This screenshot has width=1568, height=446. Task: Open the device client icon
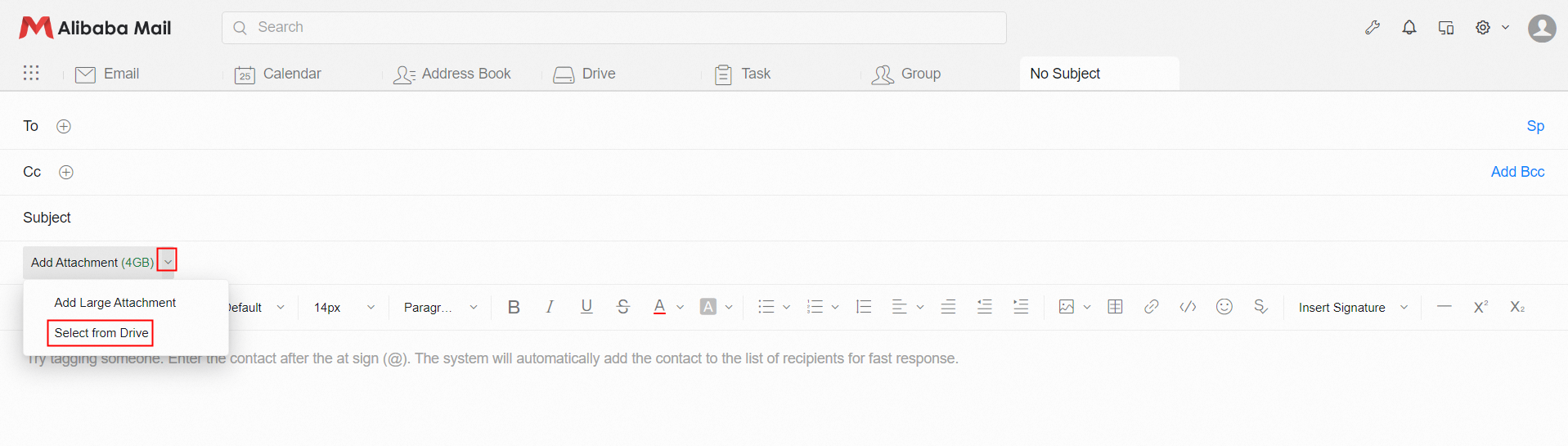tap(1446, 28)
